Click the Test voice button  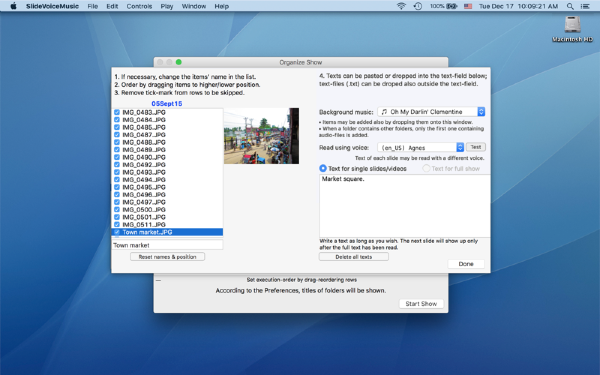476,147
